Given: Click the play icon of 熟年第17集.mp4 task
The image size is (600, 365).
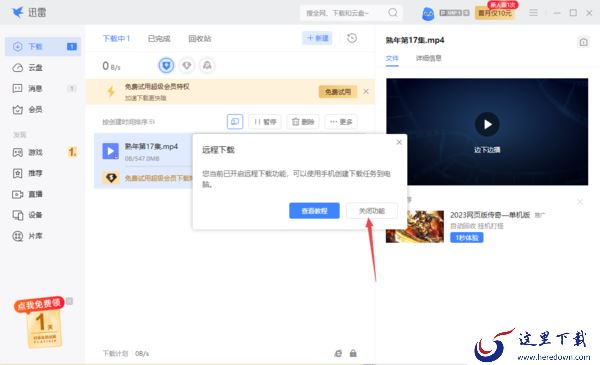Looking at the screenshot, I should (x=111, y=151).
